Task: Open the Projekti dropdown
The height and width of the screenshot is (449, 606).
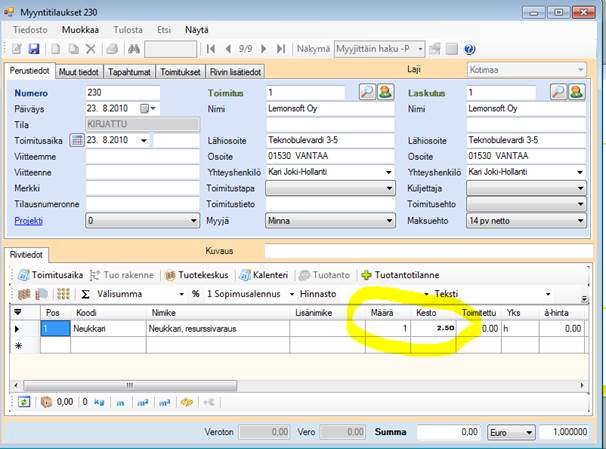Action: point(193,220)
